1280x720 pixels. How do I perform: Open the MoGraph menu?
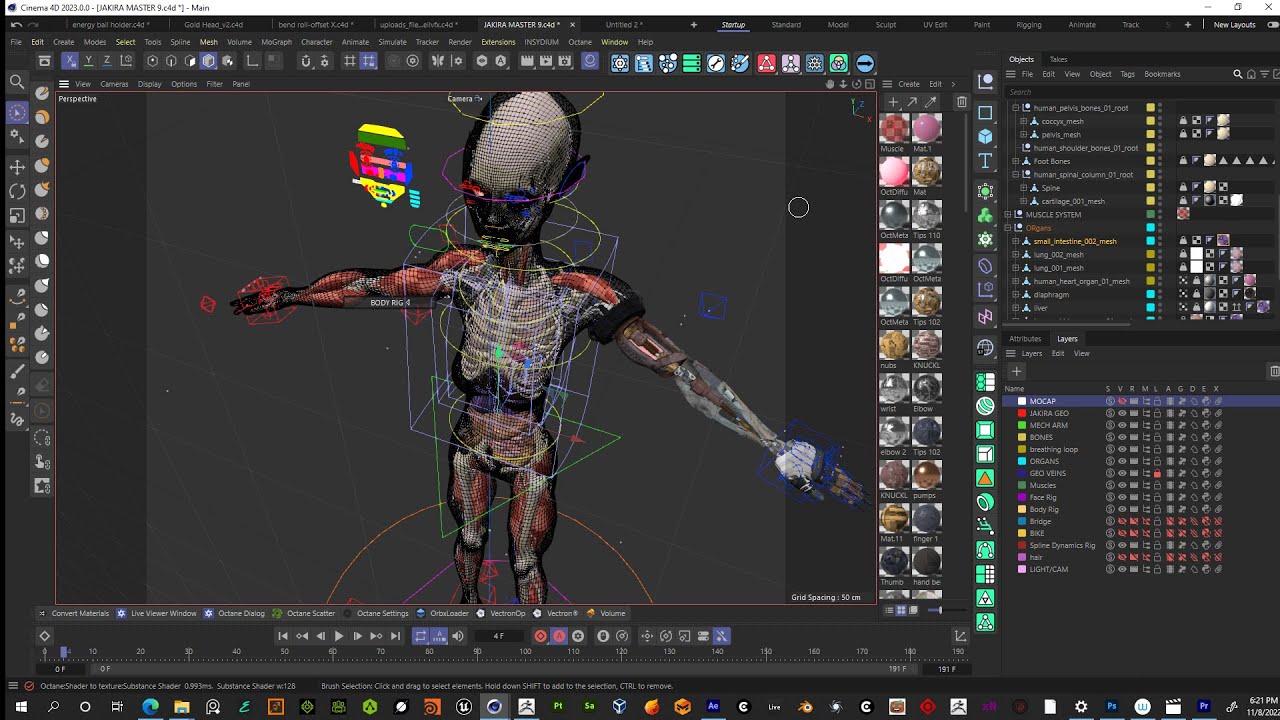point(276,42)
